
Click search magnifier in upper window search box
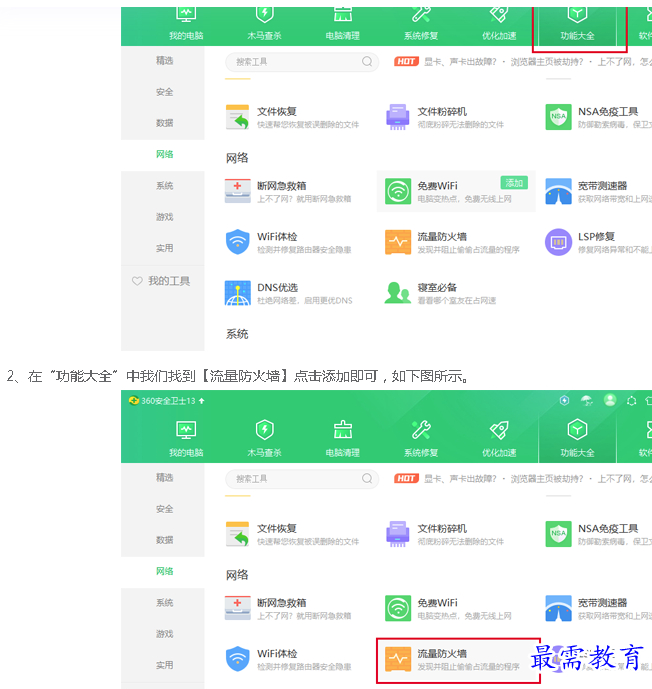(x=367, y=62)
